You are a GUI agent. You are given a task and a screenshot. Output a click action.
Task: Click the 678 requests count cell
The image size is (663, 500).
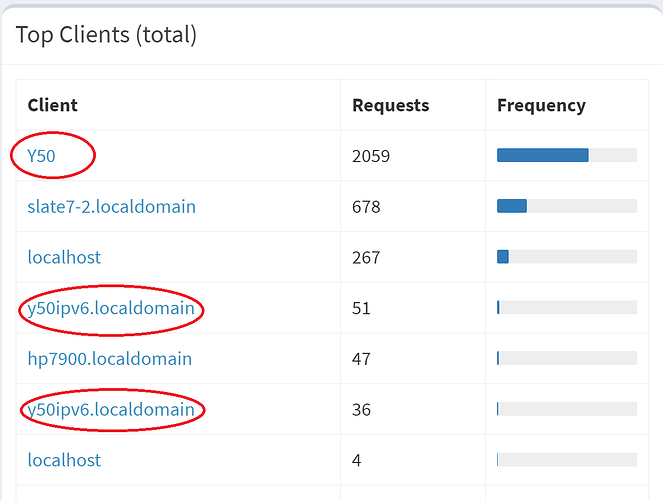(366, 207)
